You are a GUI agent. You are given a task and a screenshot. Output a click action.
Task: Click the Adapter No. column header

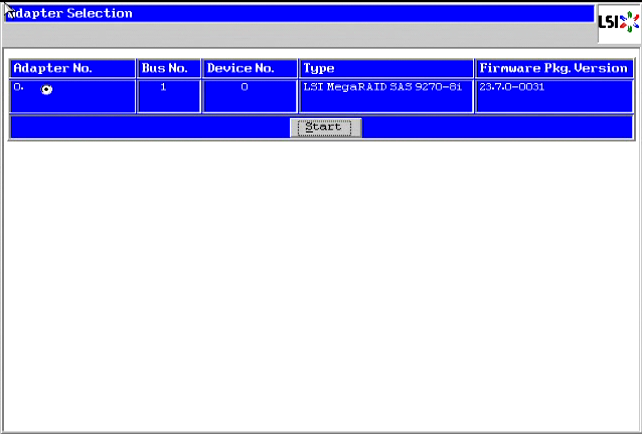72,69
